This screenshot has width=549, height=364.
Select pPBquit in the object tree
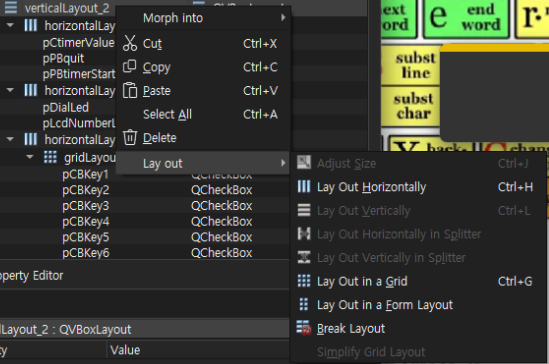coord(63,58)
